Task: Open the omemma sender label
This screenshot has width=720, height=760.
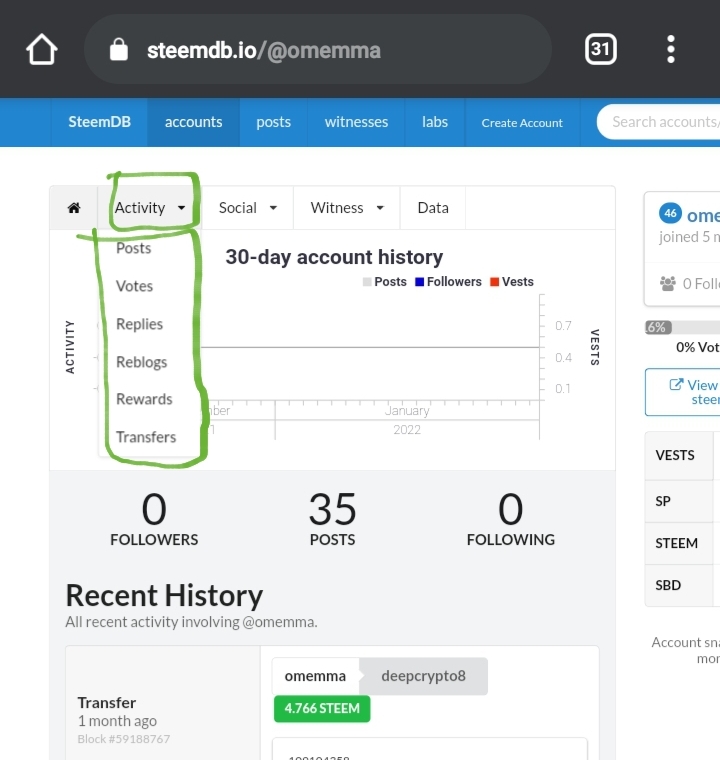Action: tap(315, 676)
